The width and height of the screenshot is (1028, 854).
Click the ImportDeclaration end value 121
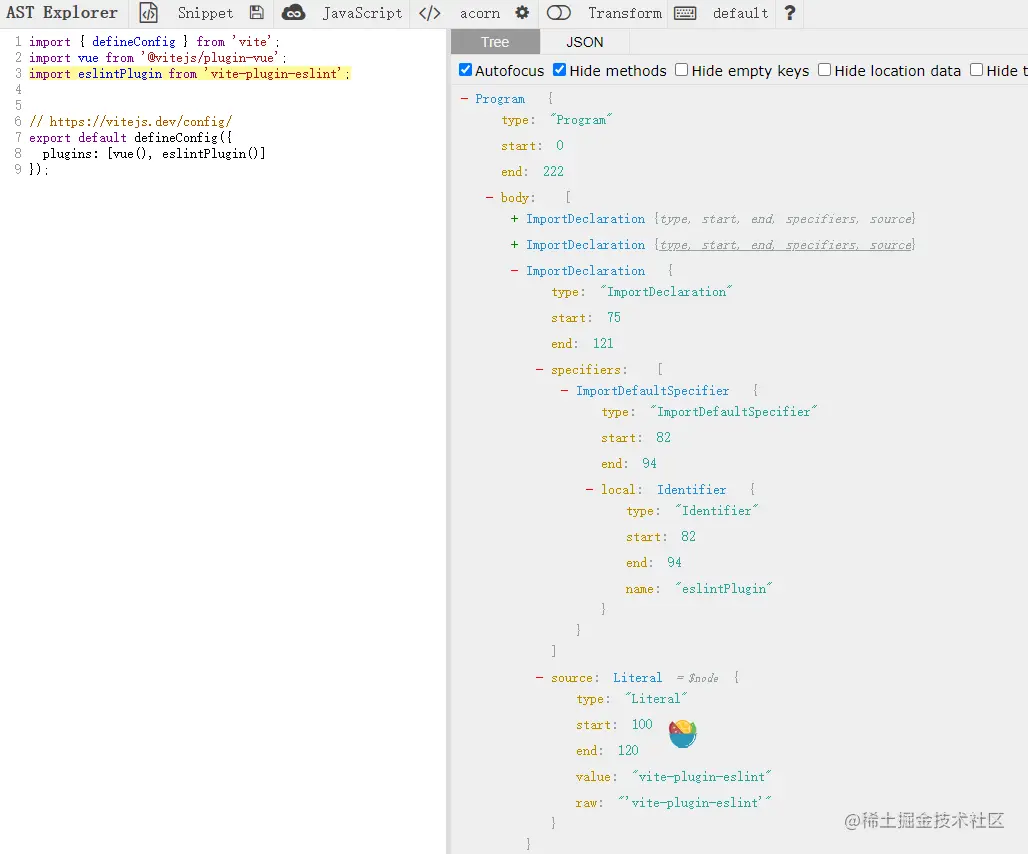603,343
